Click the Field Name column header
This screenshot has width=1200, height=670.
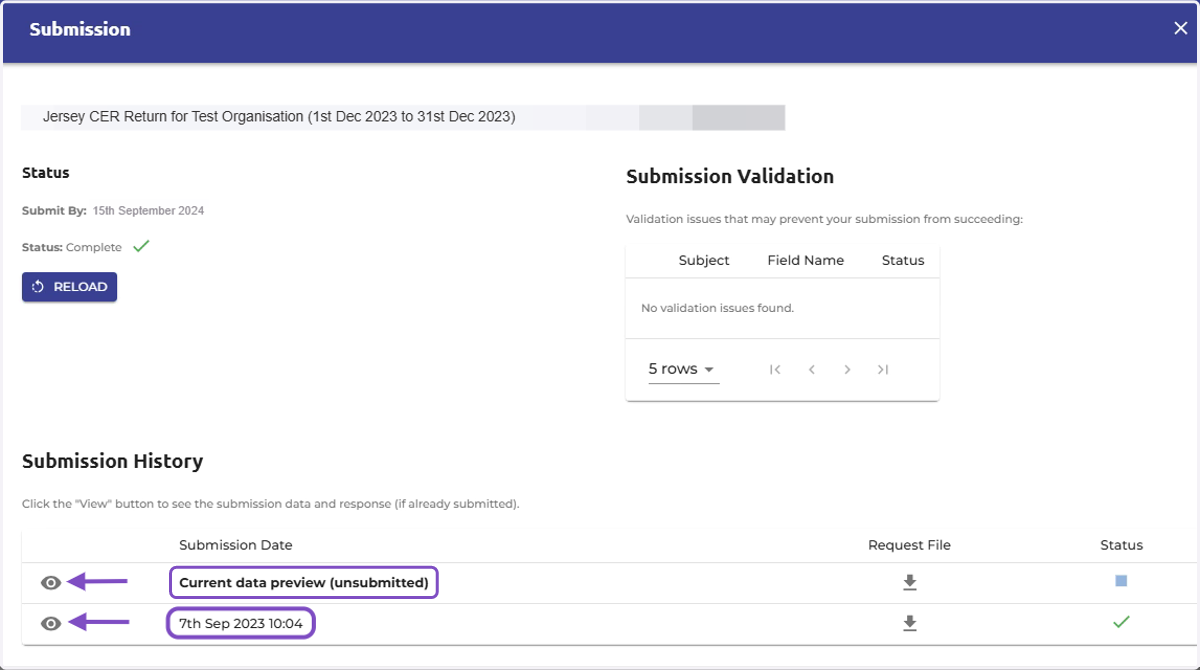[x=806, y=260]
